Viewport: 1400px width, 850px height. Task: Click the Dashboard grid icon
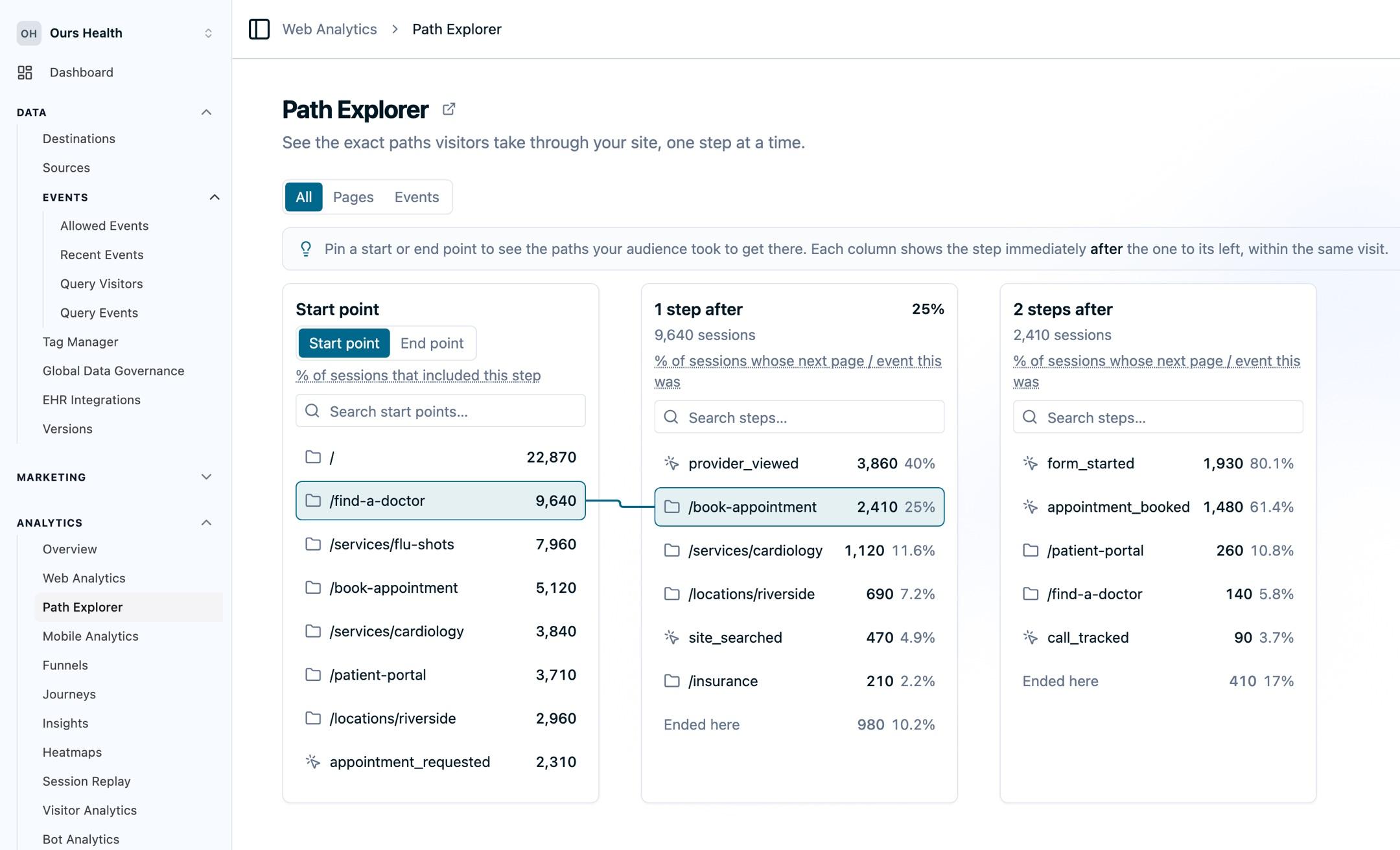[25, 73]
